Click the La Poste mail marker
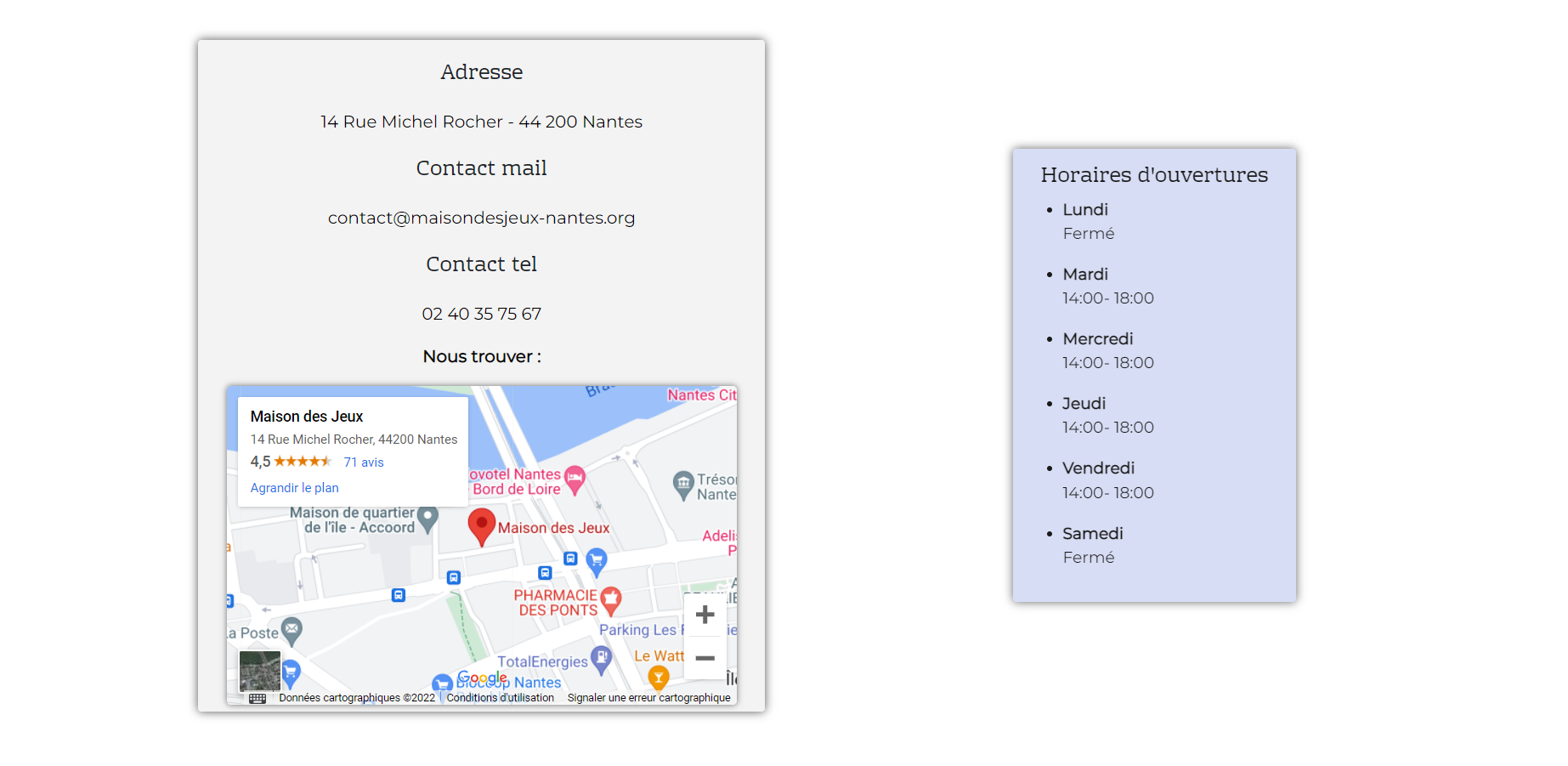 [x=292, y=631]
